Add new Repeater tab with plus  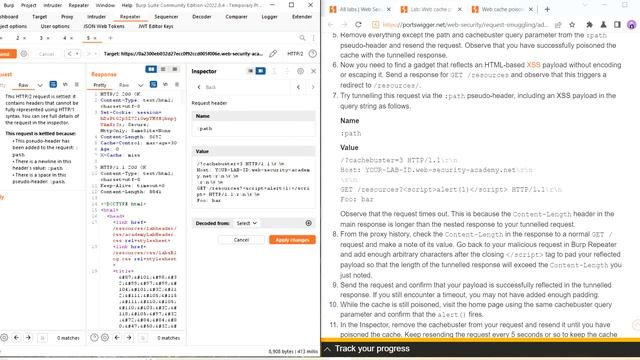click(x=110, y=38)
